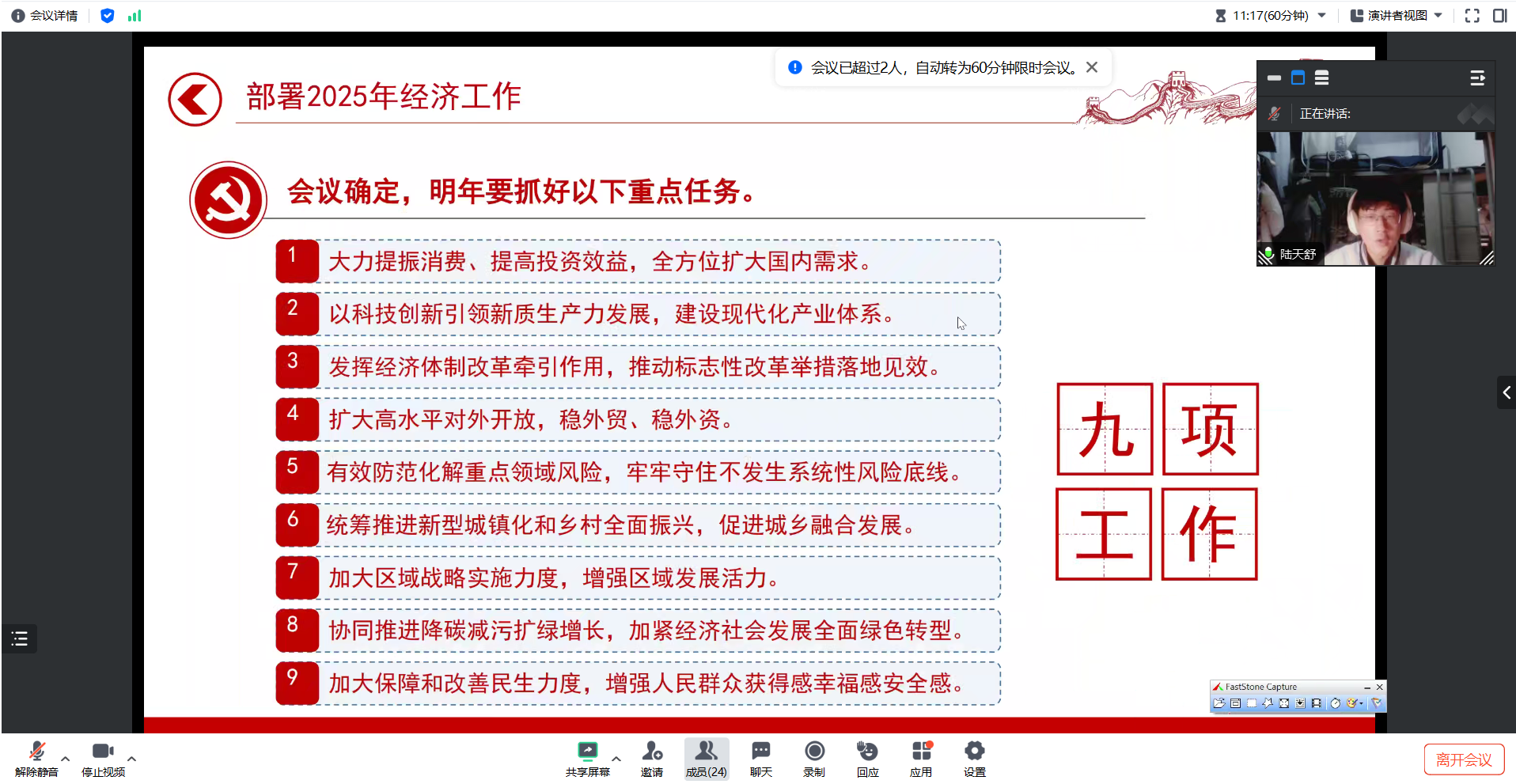1516x784 pixels.
Task: Click the network signal strength icon
Action: click(x=135, y=16)
